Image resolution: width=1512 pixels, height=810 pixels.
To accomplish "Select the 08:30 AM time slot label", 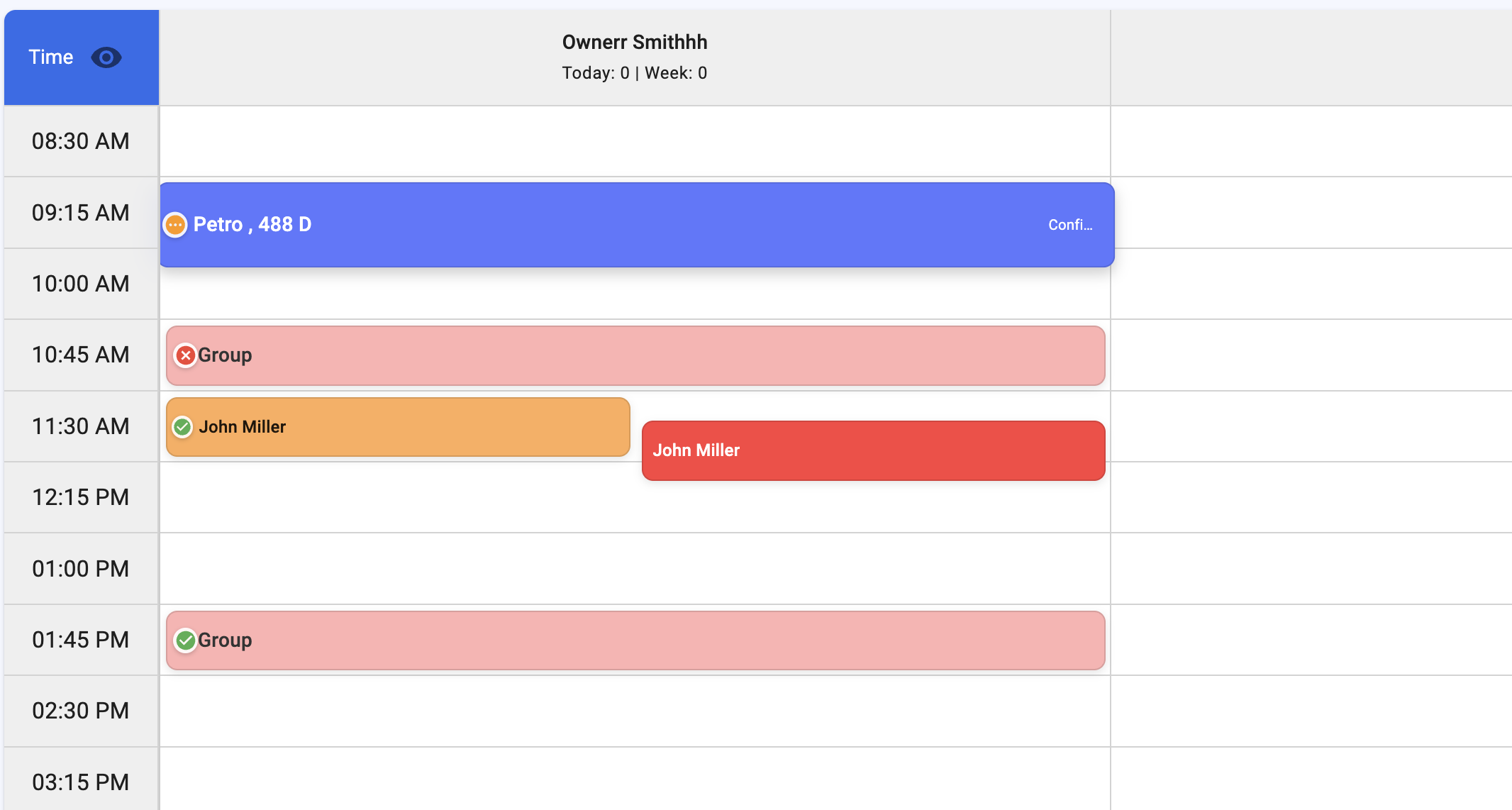I will click(x=81, y=141).
